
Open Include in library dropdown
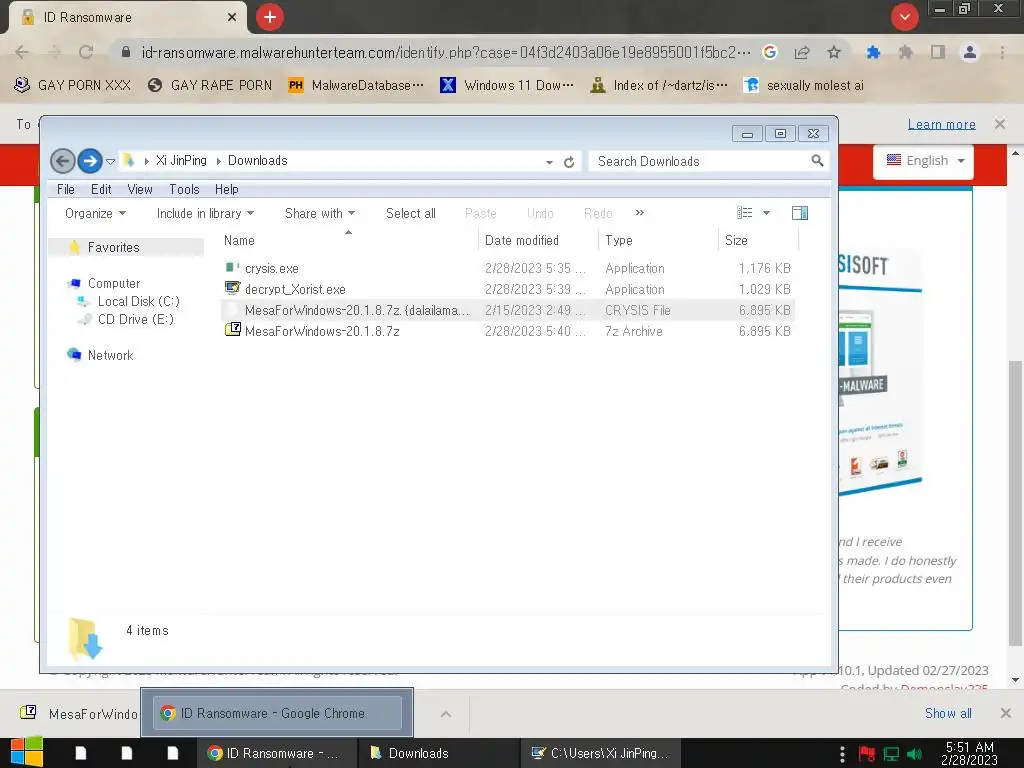click(x=205, y=214)
